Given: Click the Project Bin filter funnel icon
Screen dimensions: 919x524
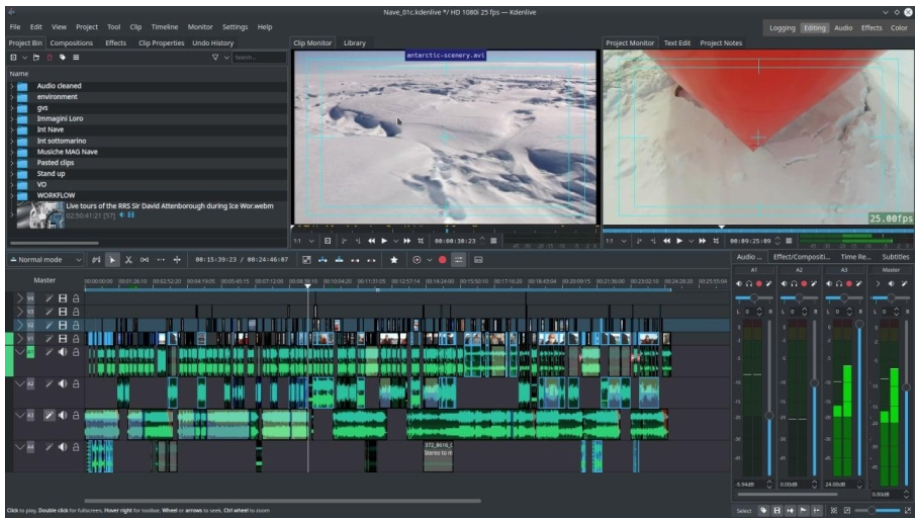Looking at the screenshot, I should pos(214,58).
